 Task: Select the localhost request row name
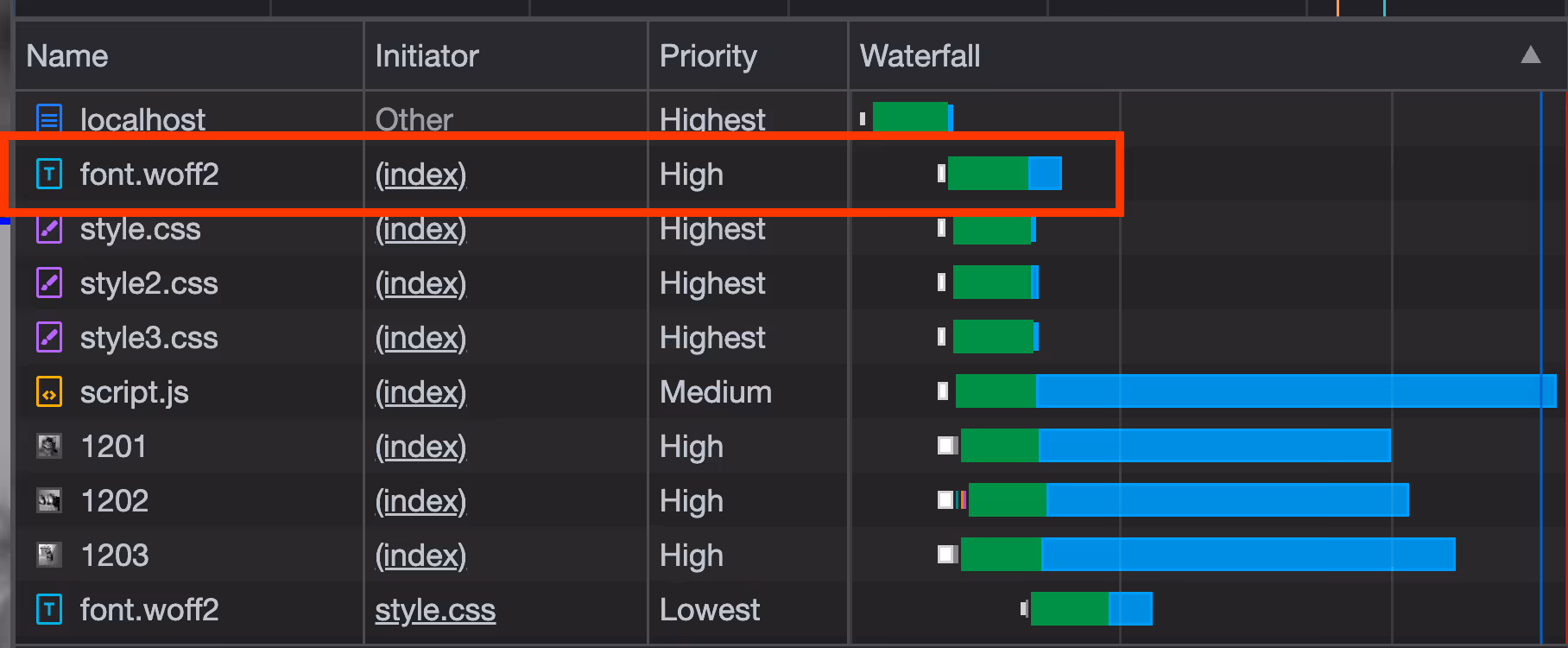pos(142,119)
